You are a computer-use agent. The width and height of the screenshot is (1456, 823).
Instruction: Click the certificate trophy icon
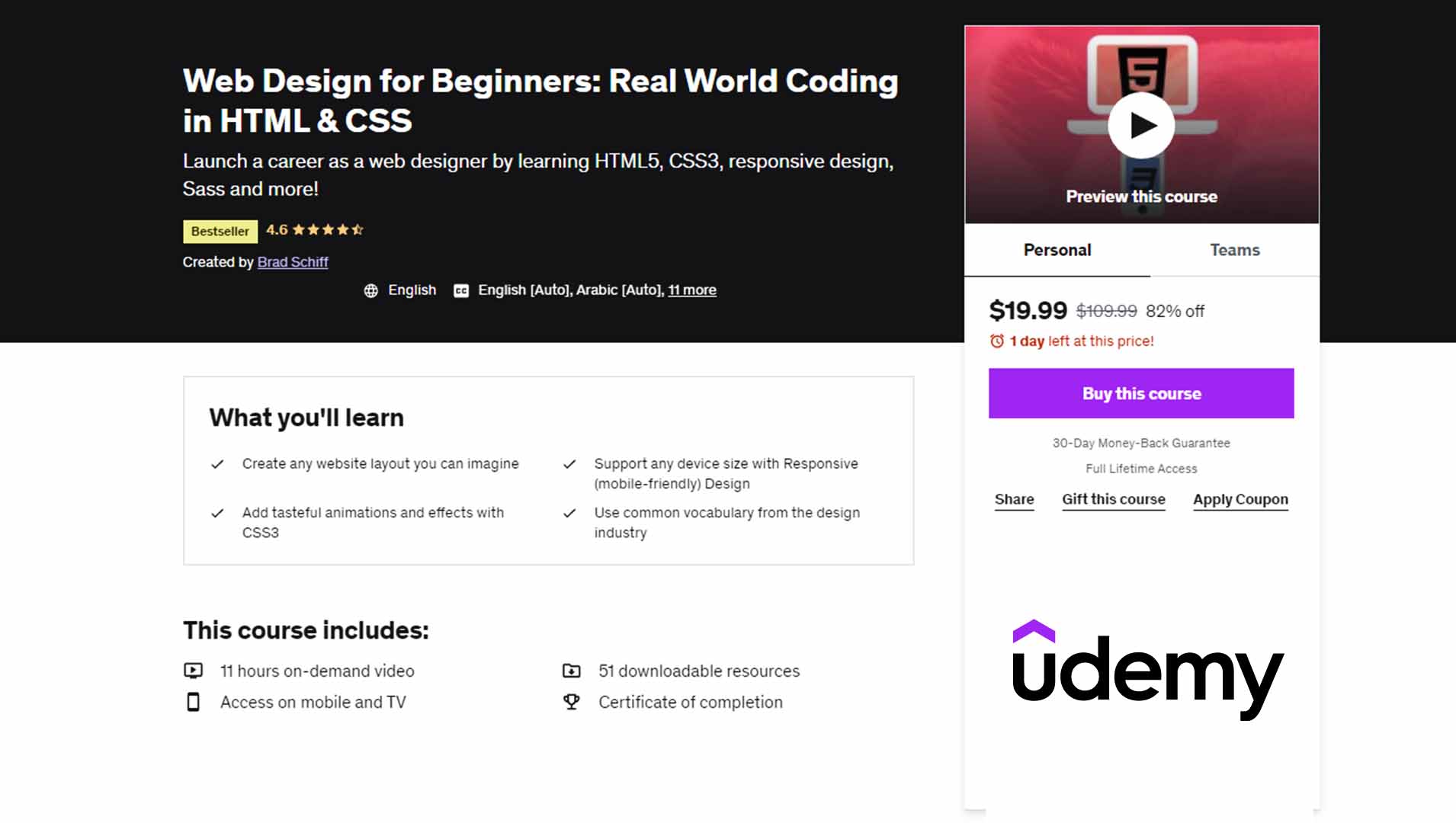click(x=572, y=701)
